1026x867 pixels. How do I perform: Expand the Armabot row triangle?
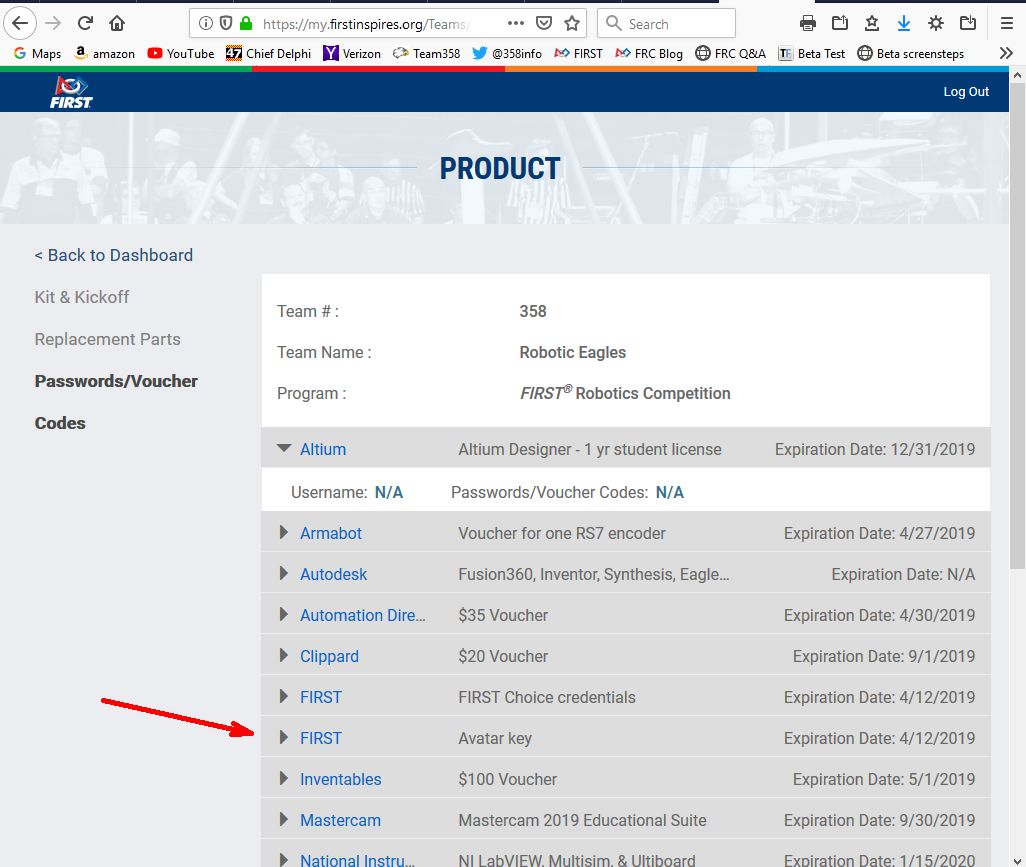coord(283,532)
